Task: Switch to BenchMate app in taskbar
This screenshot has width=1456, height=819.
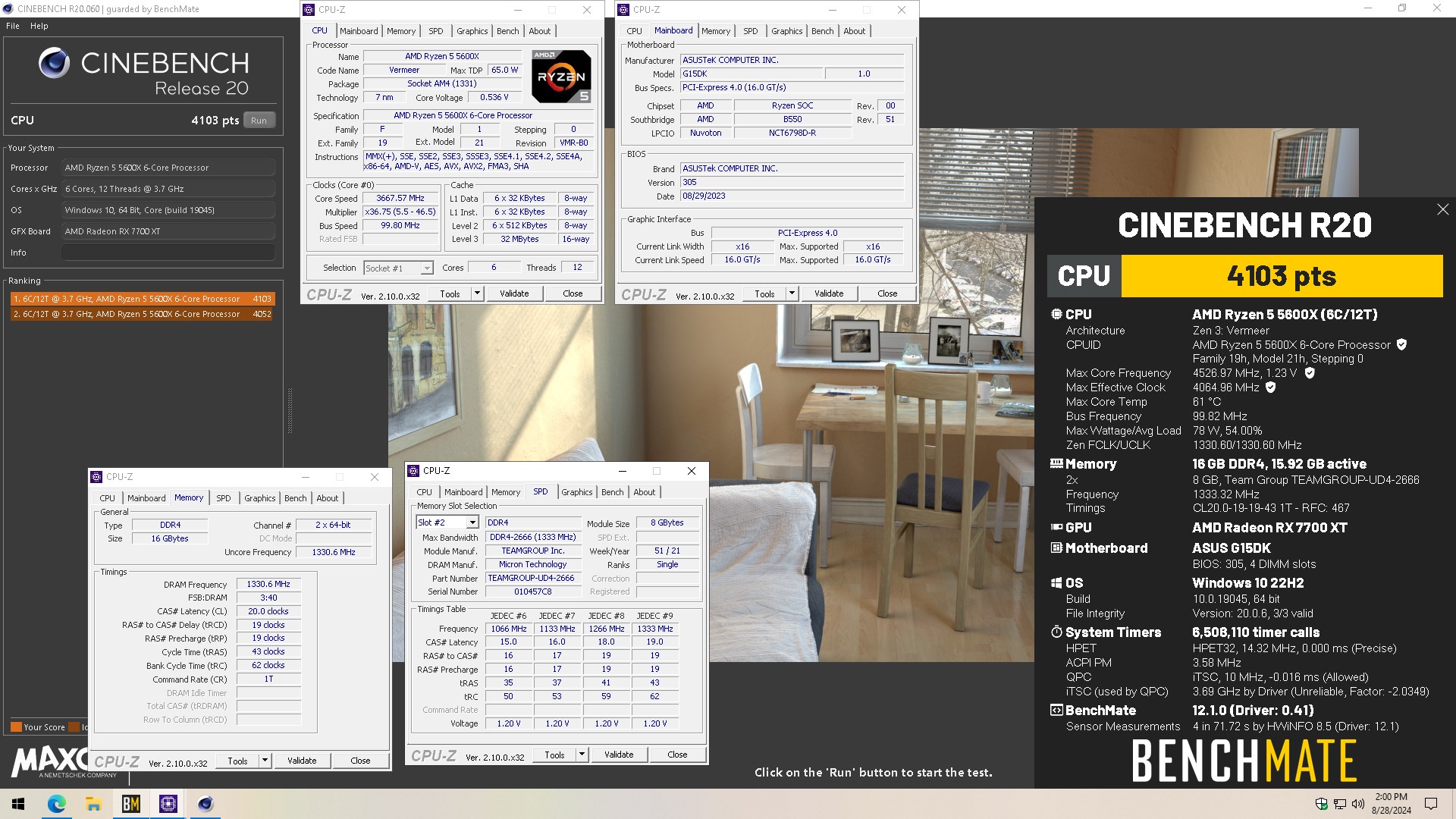Action: click(130, 804)
